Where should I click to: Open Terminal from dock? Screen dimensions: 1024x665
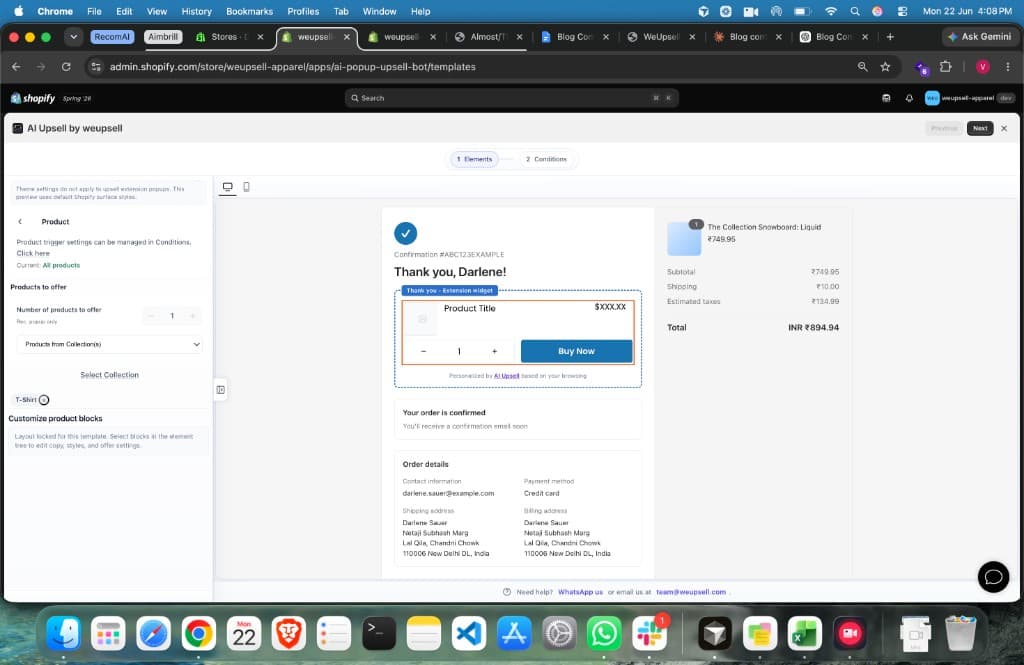coord(379,633)
